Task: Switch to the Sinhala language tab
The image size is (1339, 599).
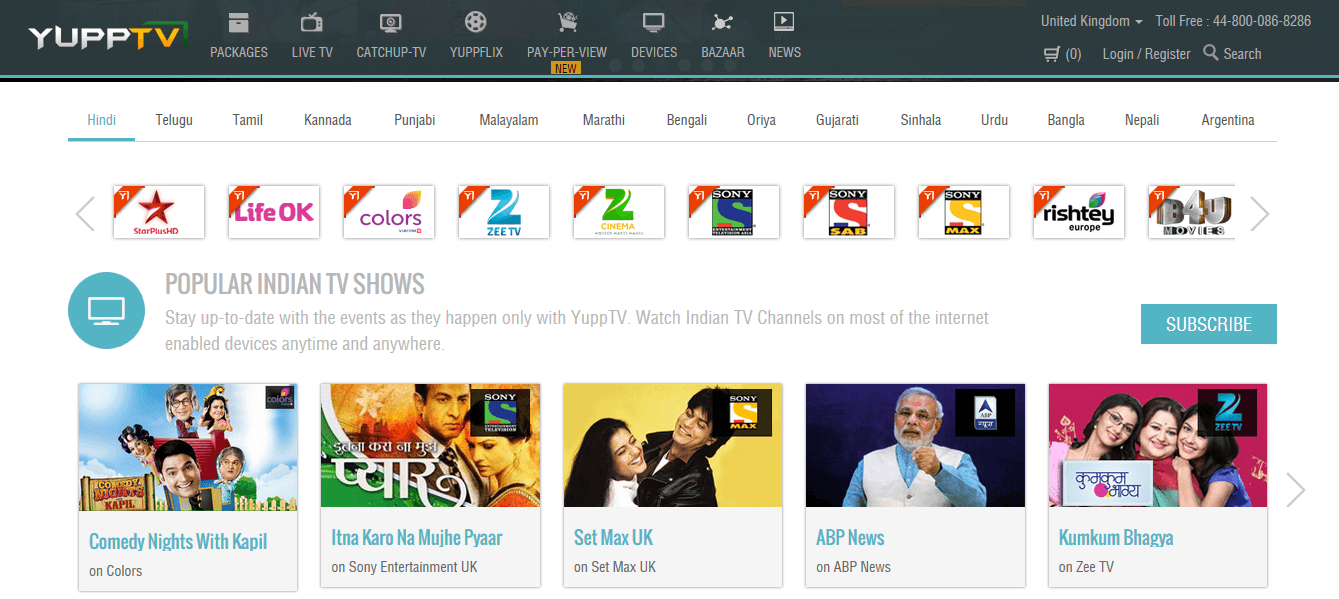Action: (x=921, y=120)
